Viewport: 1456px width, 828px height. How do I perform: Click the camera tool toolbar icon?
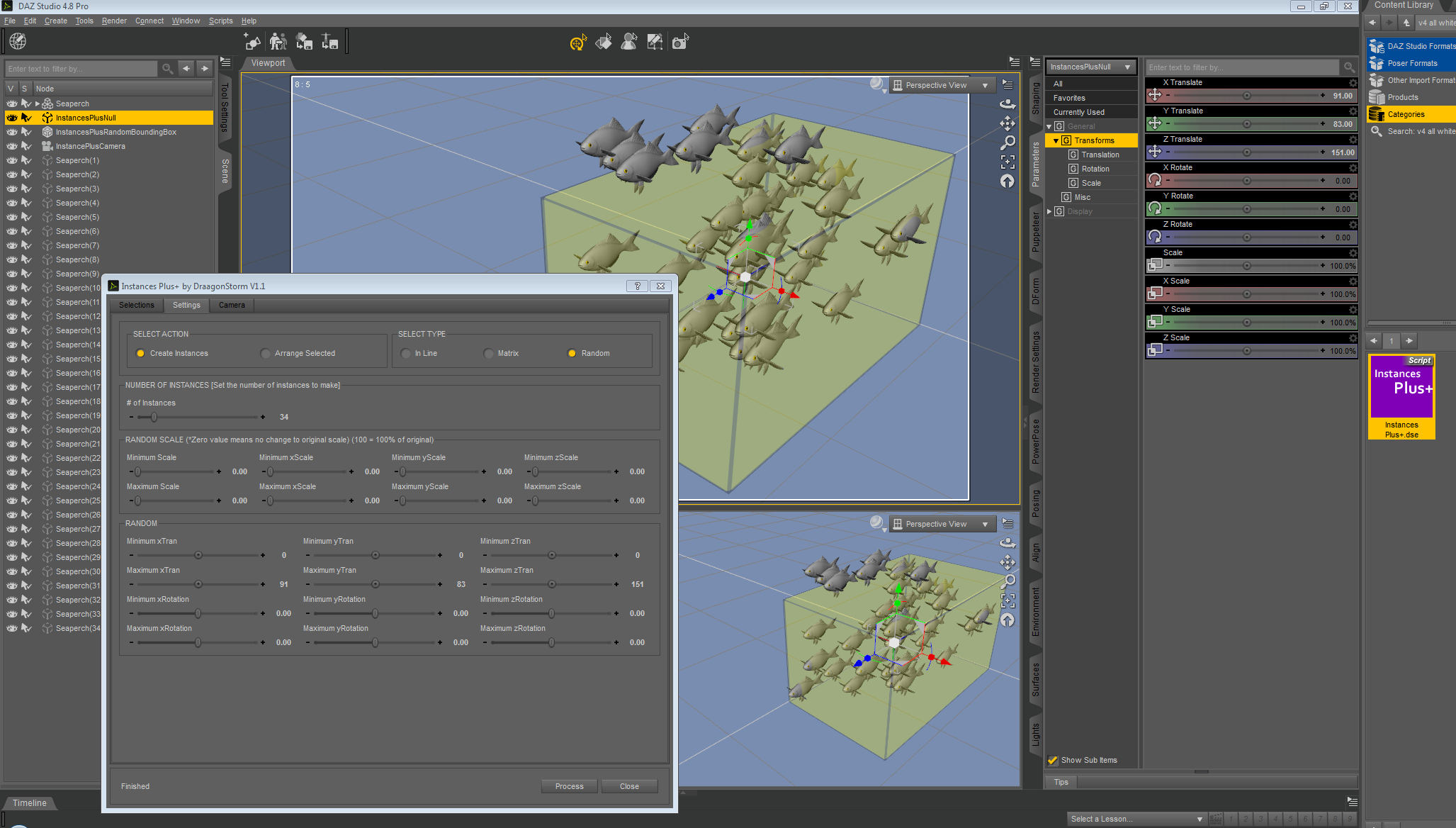coord(680,43)
